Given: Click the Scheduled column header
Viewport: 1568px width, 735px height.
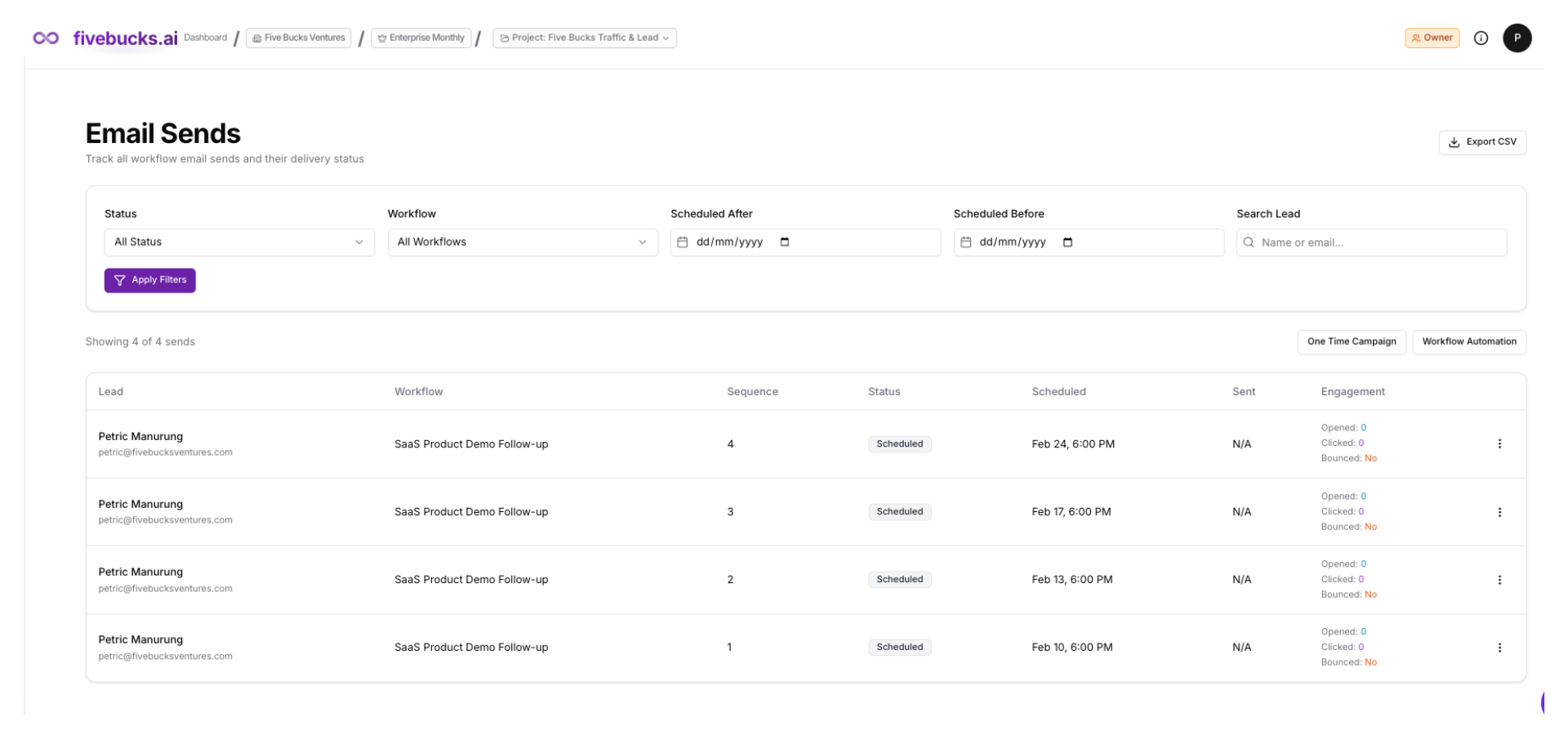Looking at the screenshot, I should click(1059, 392).
